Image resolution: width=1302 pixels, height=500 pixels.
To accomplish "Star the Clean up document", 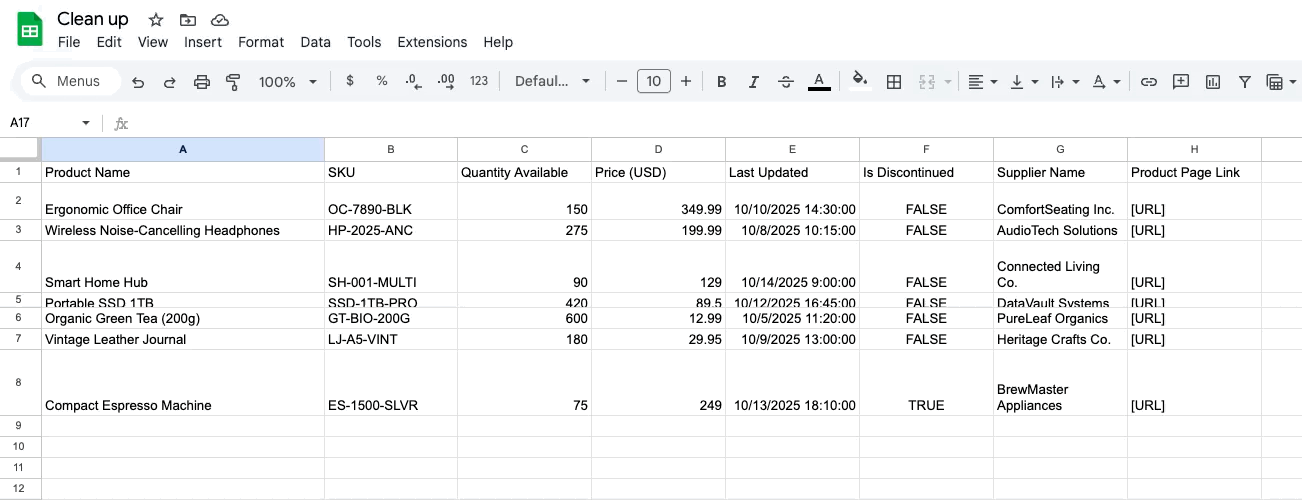I will [x=155, y=20].
